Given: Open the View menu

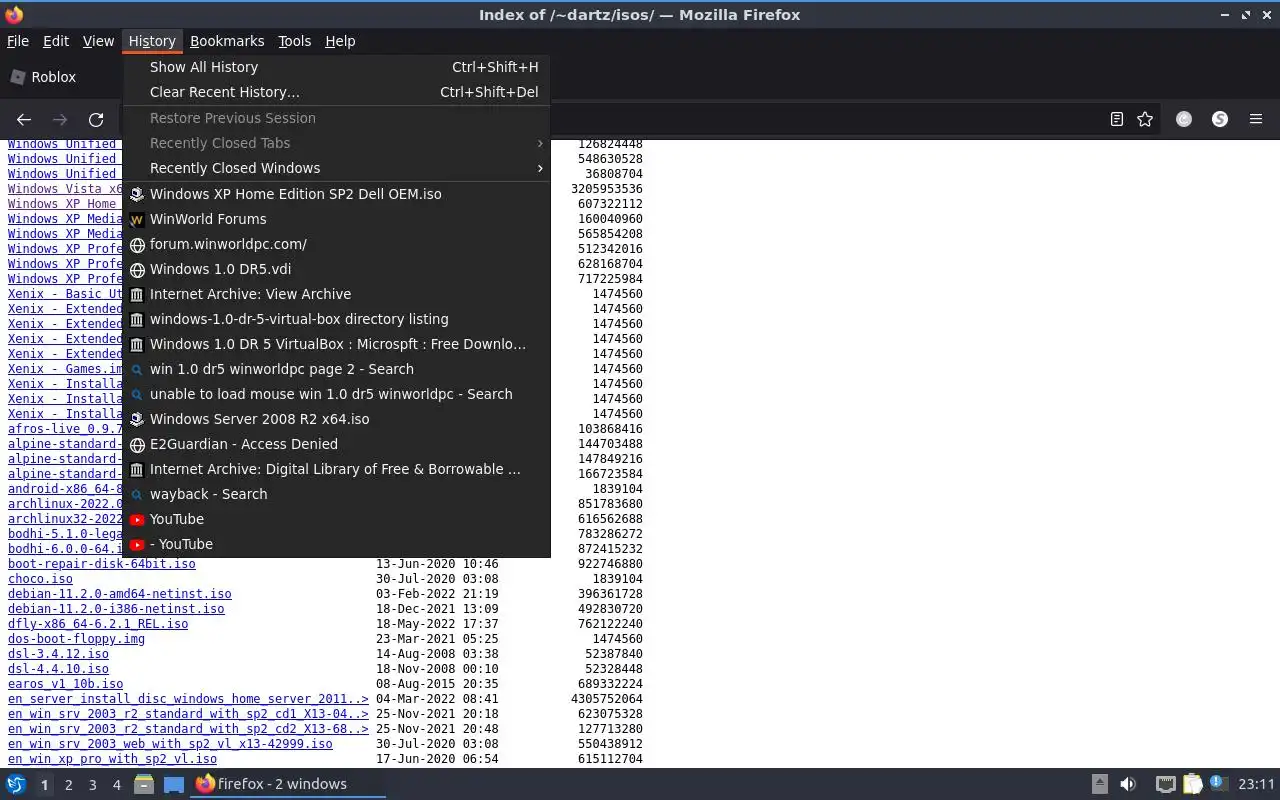Looking at the screenshot, I should [x=98, y=41].
